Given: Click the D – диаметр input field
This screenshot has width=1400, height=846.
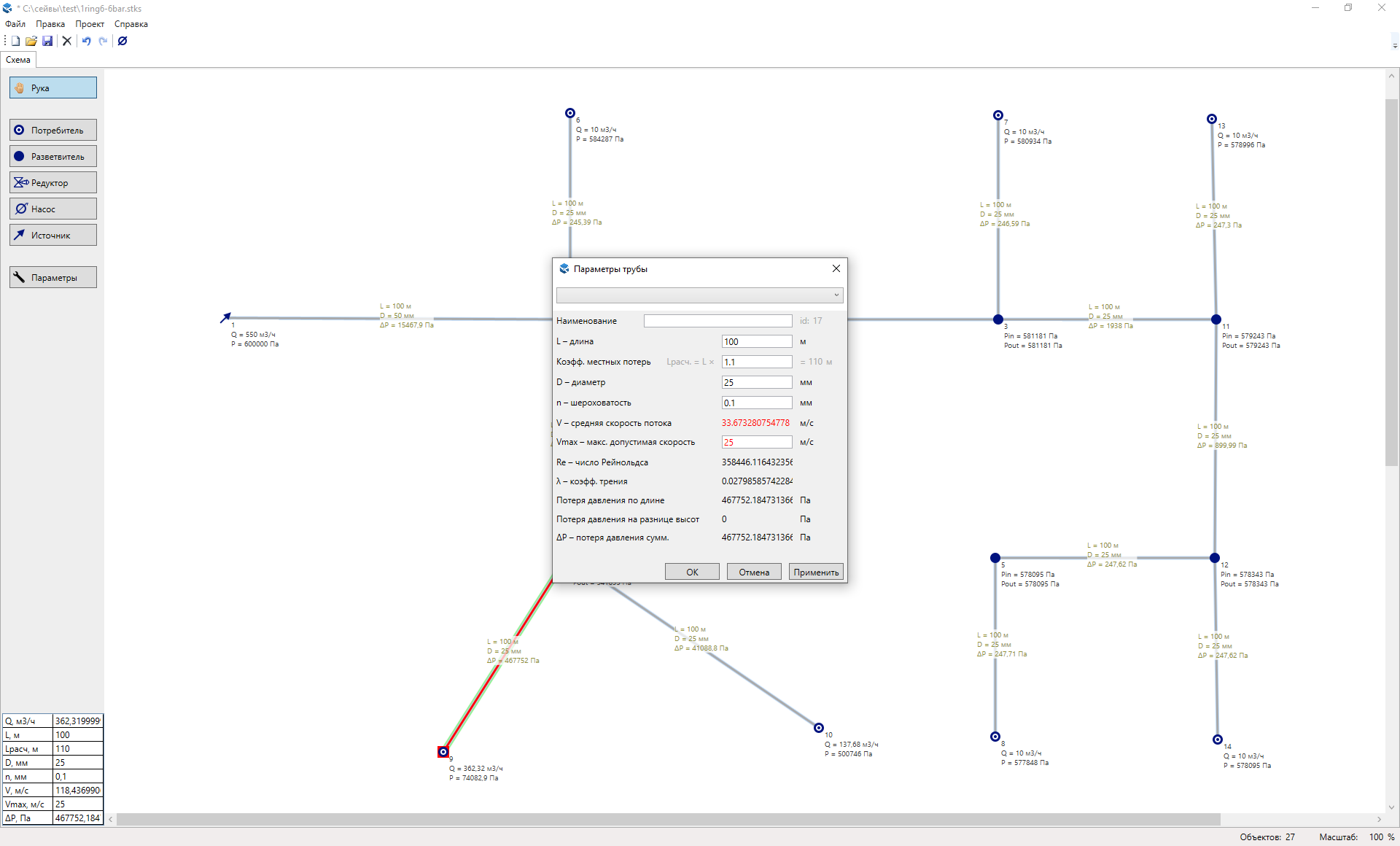Looking at the screenshot, I should click(756, 382).
